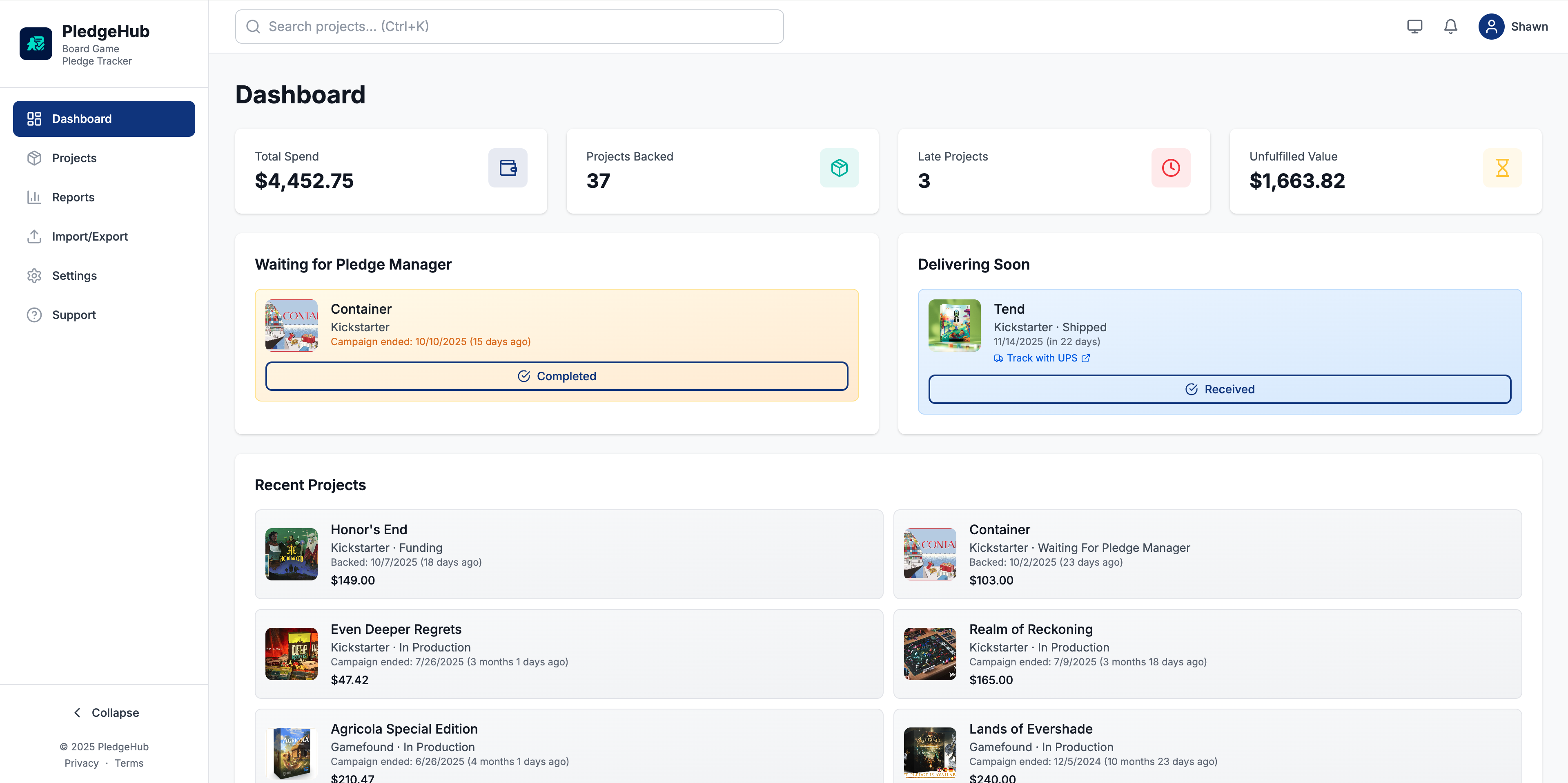This screenshot has width=1568, height=783.
Task: Select Projects in the sidebar
Action: 73,158
